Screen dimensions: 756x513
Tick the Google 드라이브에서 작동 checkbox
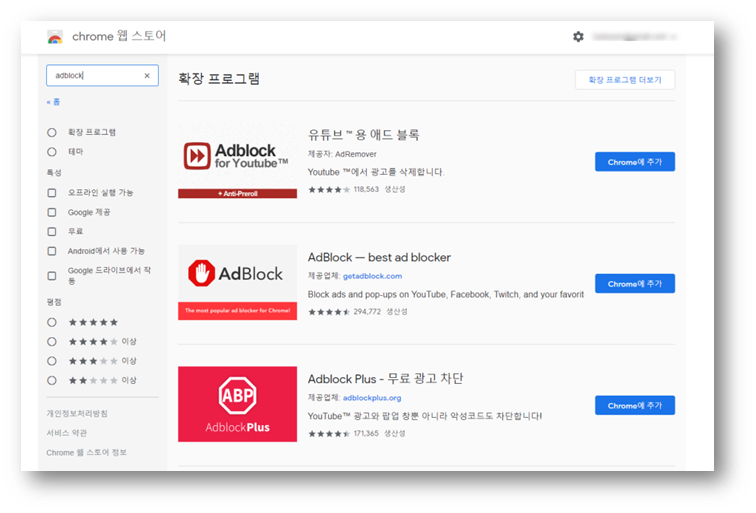pos(52,276)
